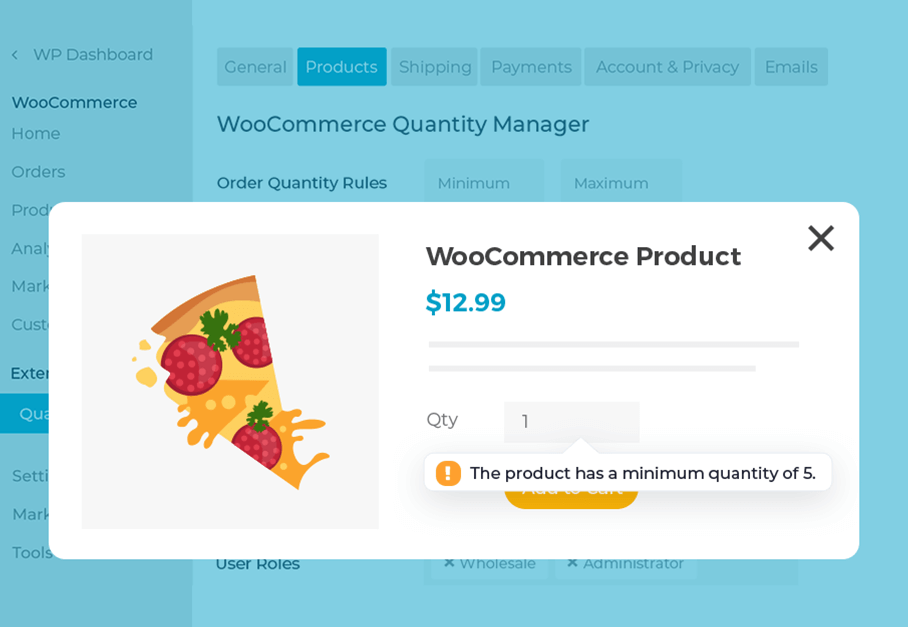
Task: Focus the Qty input field
Action: (x=571, y=421)
